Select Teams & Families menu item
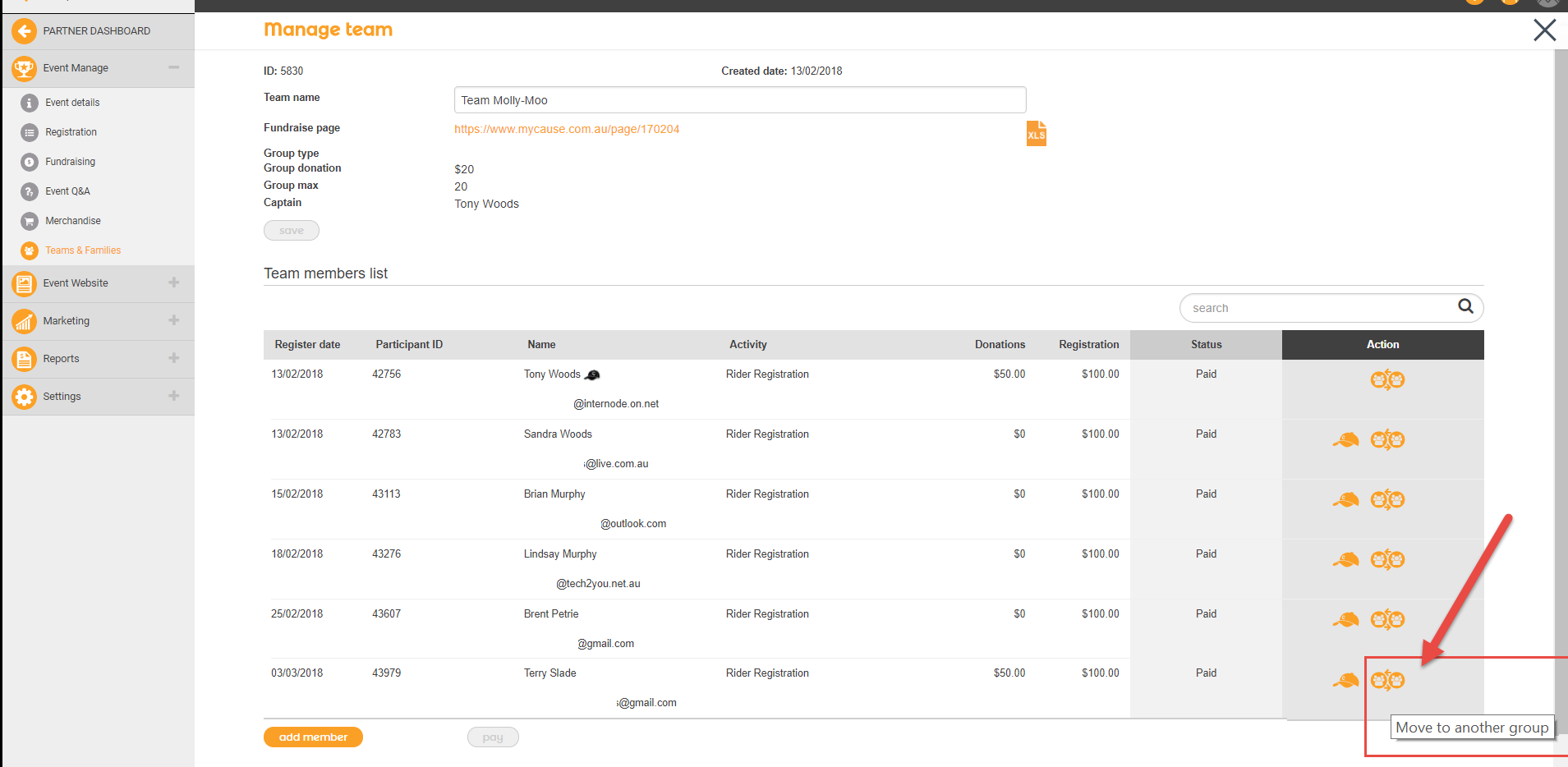This screenshot has width=1568, height=767. point(83,250)
